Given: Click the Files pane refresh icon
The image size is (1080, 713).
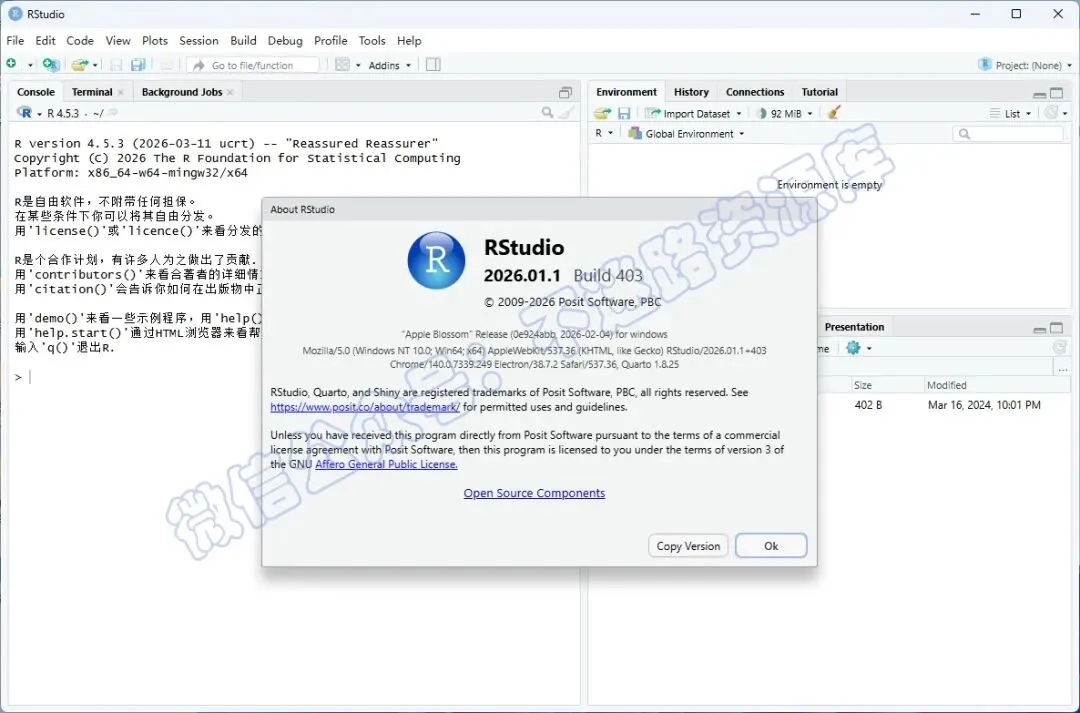Looking at the screenshot, I should (x=1060, y=348).
